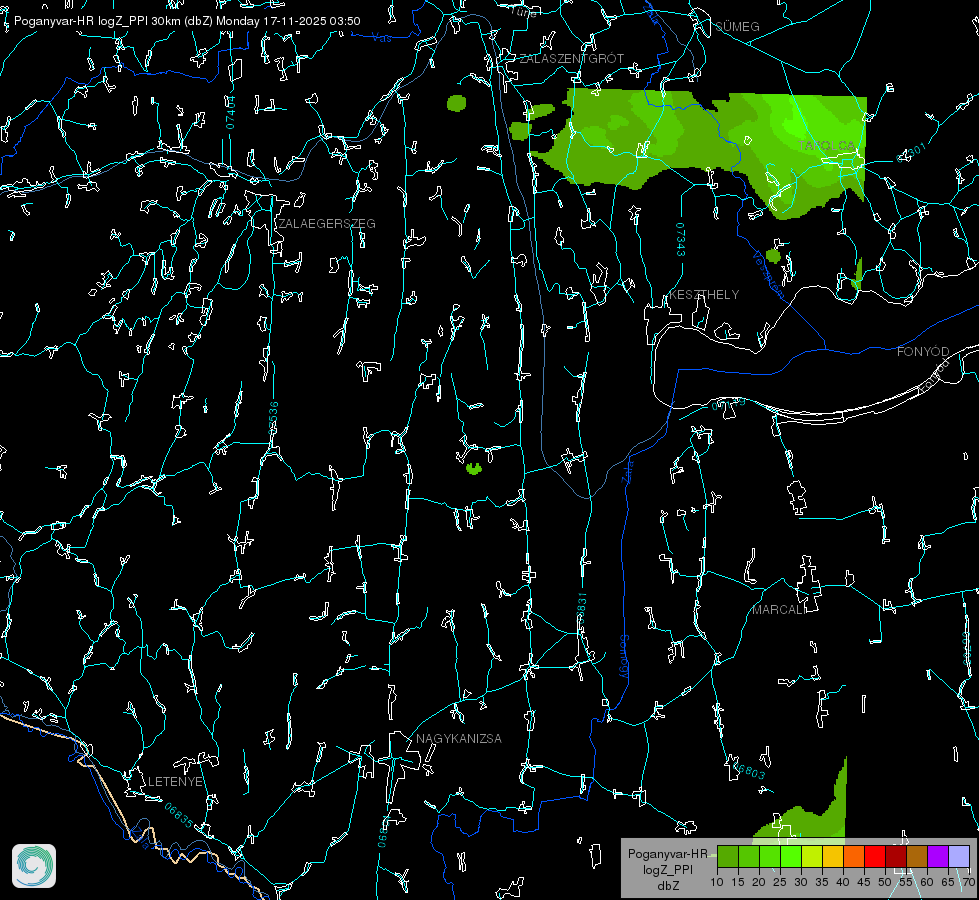The width and height of the screenshot is (979, 900).
Task: Click the road number label 06835
Action: (179, 816)
